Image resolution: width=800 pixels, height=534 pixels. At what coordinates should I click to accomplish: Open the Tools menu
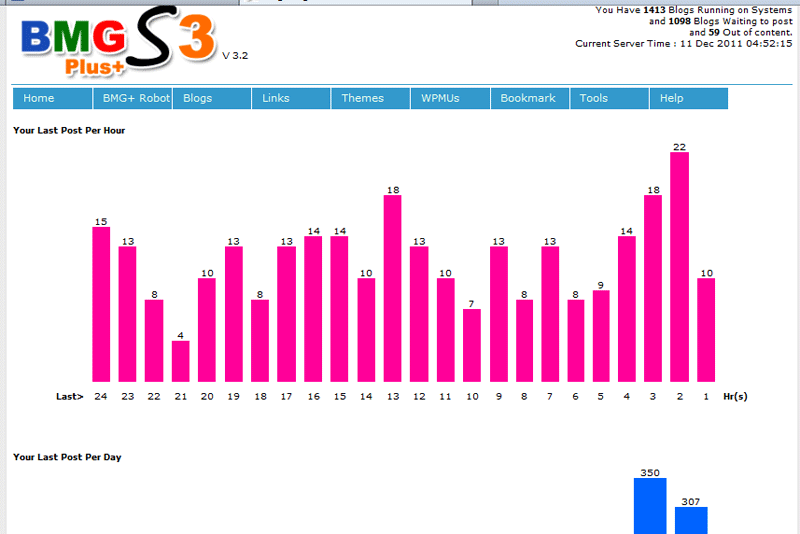point(609,98)
